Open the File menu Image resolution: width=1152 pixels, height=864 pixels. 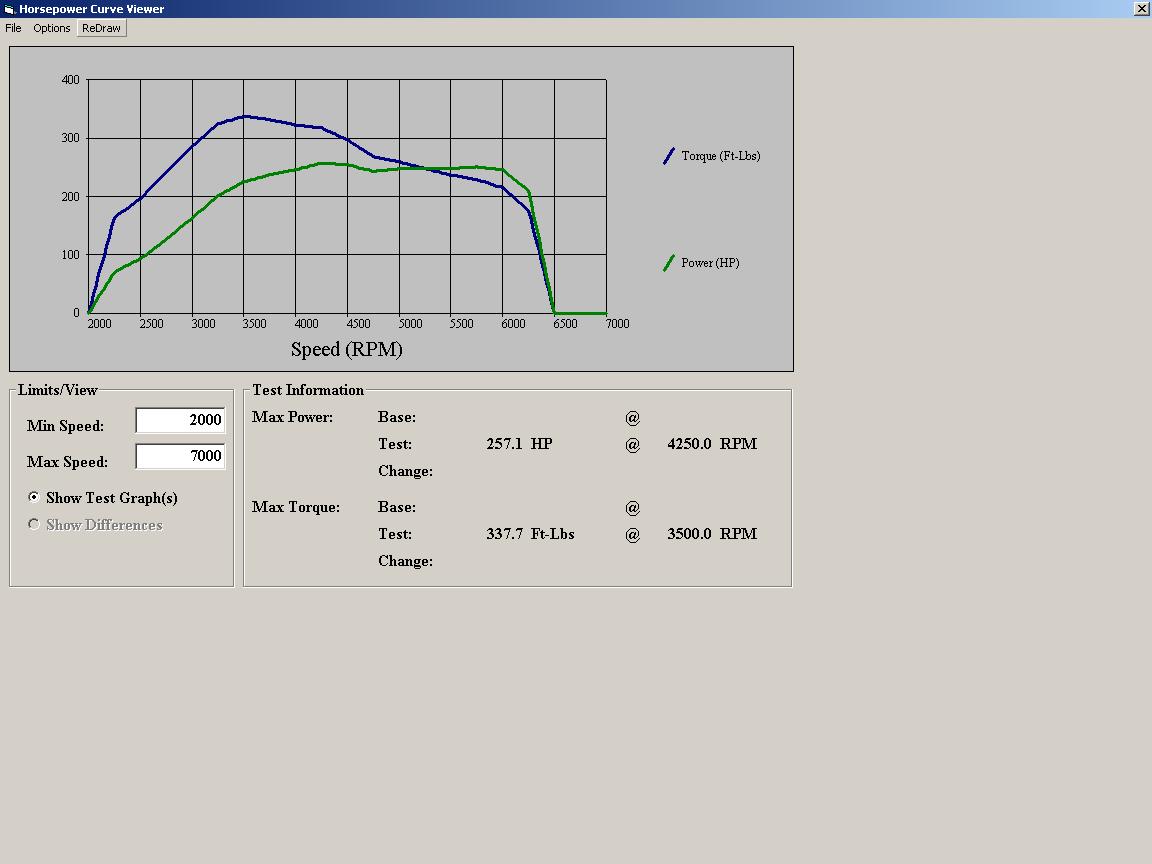[13, 28]
